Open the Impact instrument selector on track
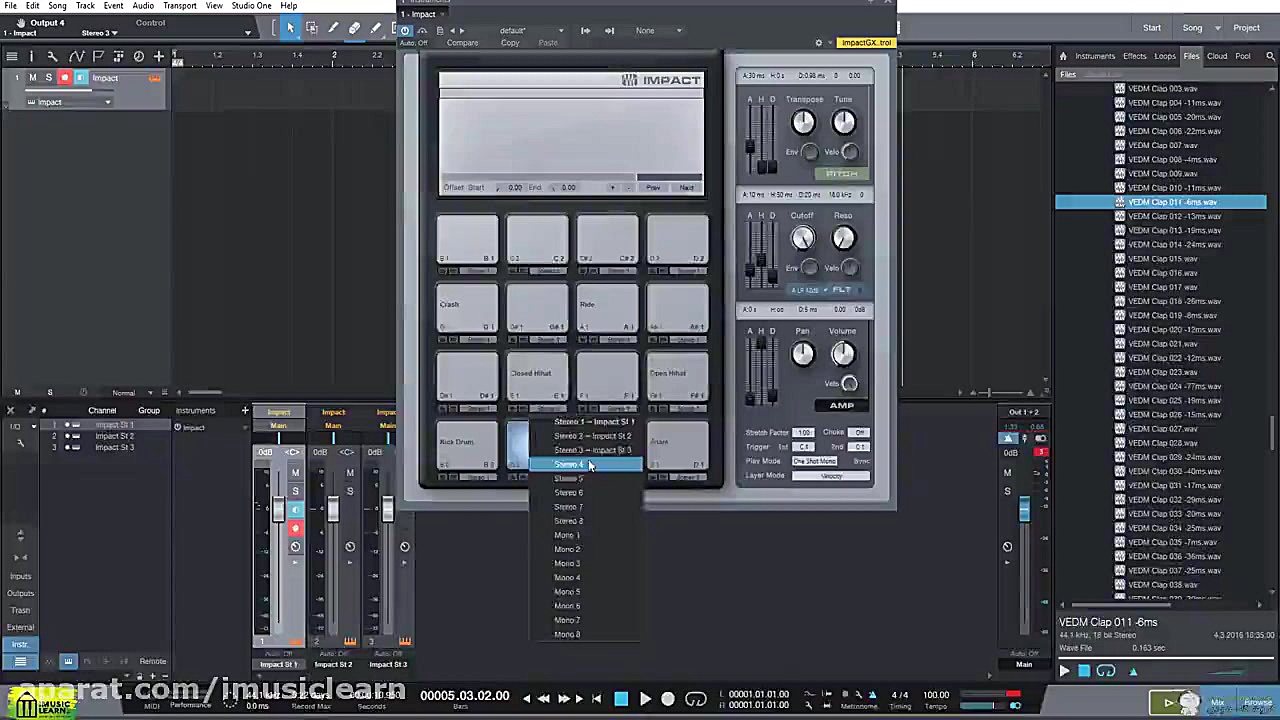The height and width of the screenshot is (720, 1280). pyautogui.click(x=68, y=102)
